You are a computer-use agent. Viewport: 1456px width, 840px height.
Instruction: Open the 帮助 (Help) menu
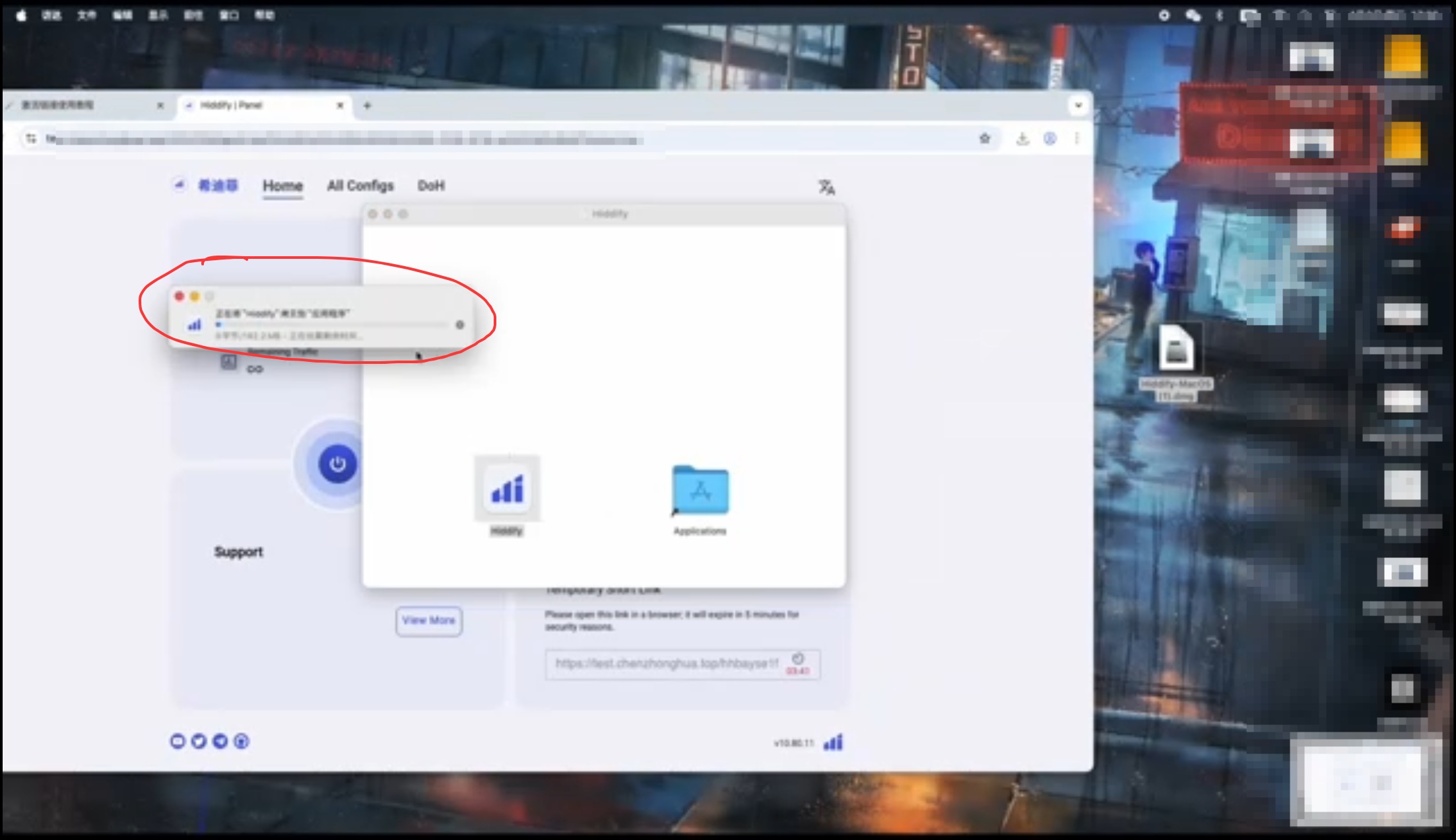click(265, 15)
